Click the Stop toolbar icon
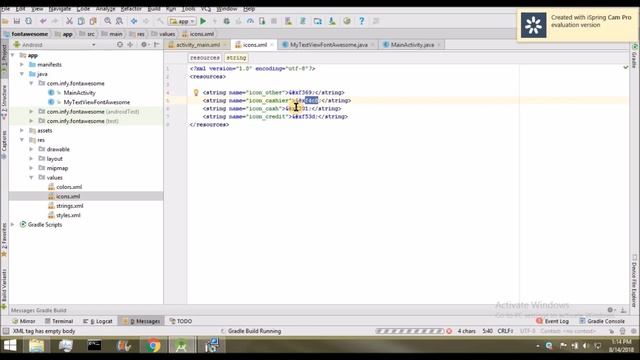Screen dimensions: 640x360 pos(274,21)
